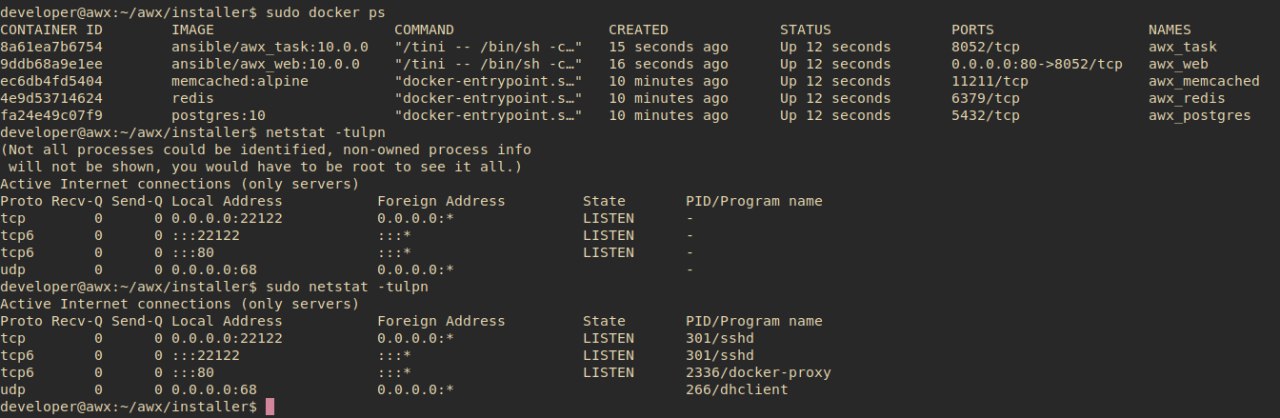The height and width of the screenshot is (418, 1280).
Task: Click the STATUS column header
Action: tap(805, 30)
